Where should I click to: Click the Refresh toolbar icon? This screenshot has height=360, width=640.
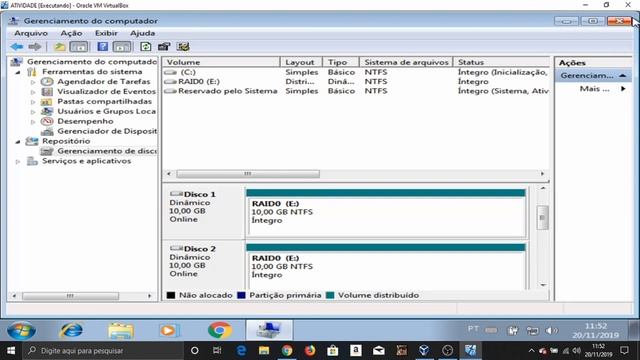[145, 47]
